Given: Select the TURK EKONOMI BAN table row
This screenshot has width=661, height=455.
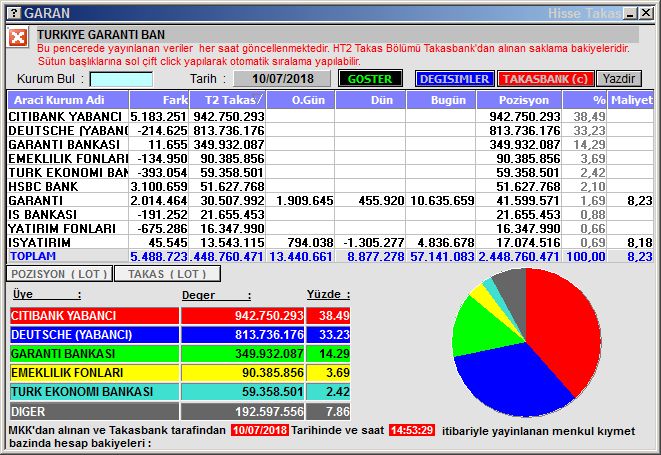Looking at the screenshot, I should (330, 172).
